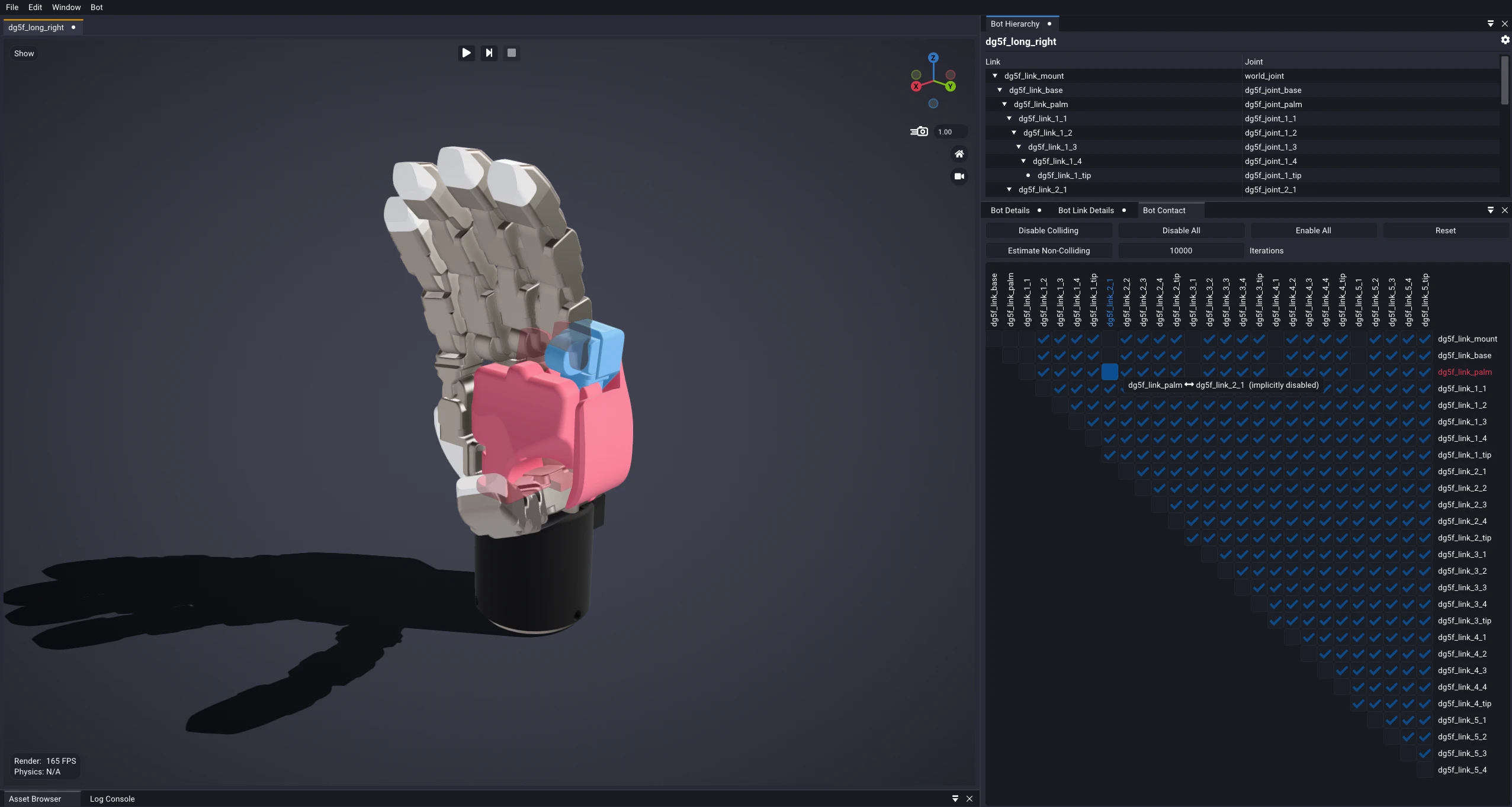Click the Disable All button
This screenshot has width=1512, height=807.
coord(1181,230)
